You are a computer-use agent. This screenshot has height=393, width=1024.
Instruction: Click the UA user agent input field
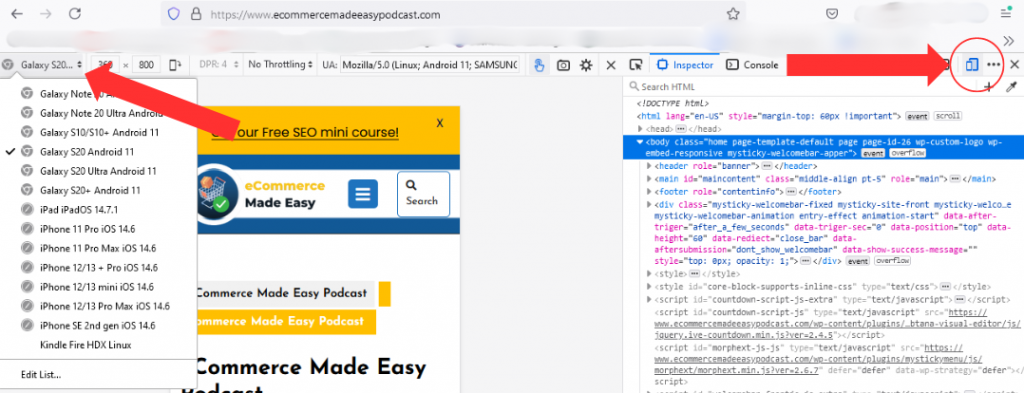430,65
